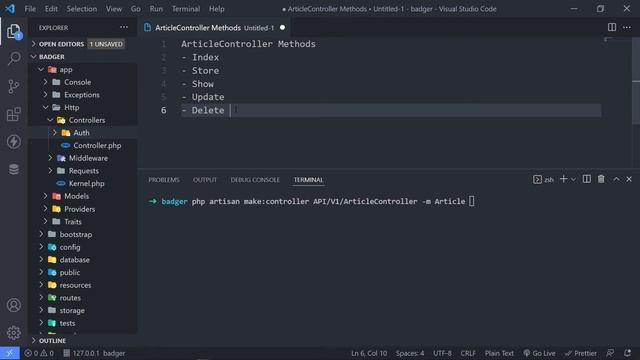Image resolution: width=640 pixels, height=360 pixels.
Task: Open the Help menu
Action: coord(217,9)
